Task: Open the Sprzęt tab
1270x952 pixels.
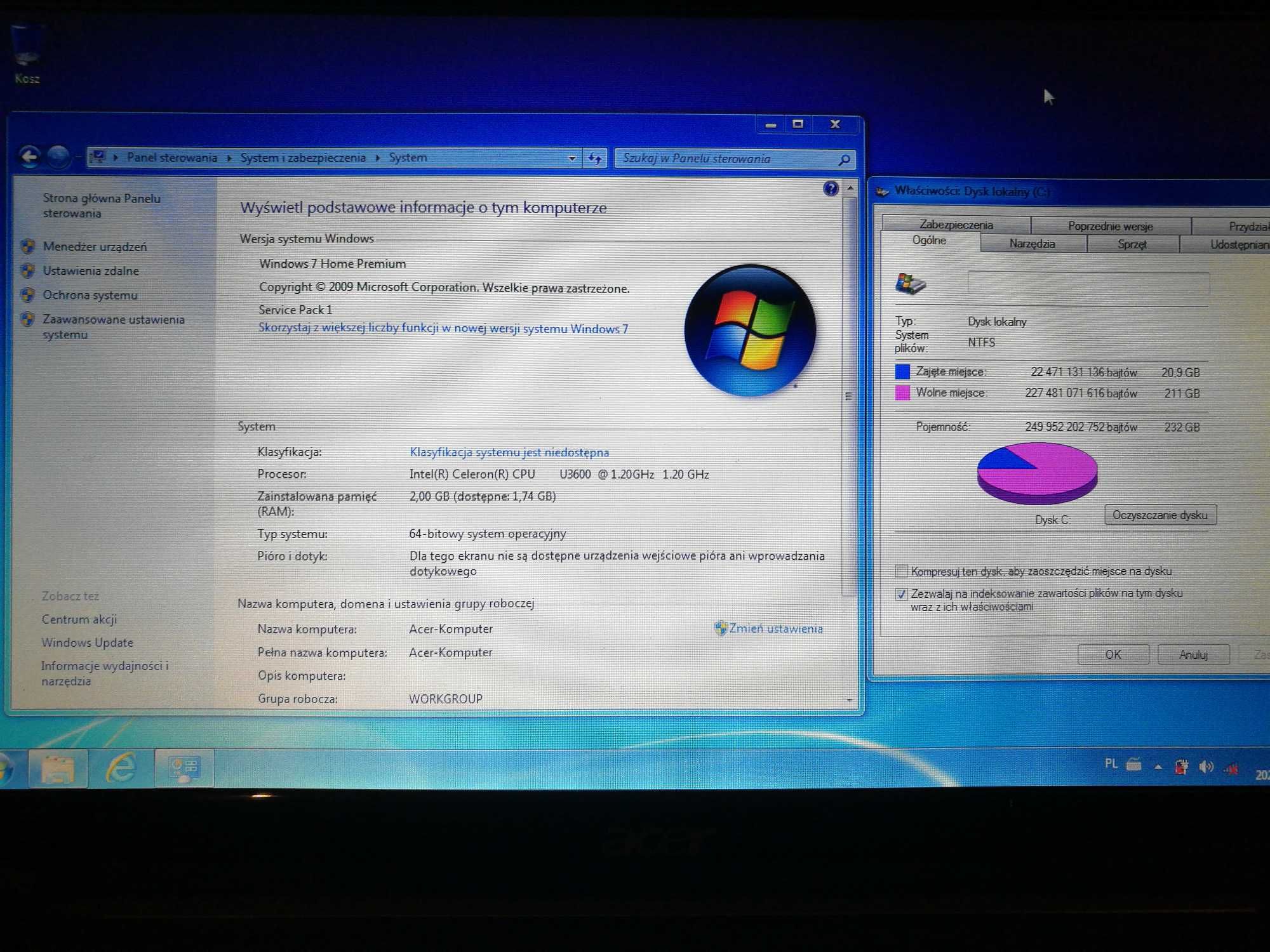Action: pyautogui.click(x=1132, y=244)
